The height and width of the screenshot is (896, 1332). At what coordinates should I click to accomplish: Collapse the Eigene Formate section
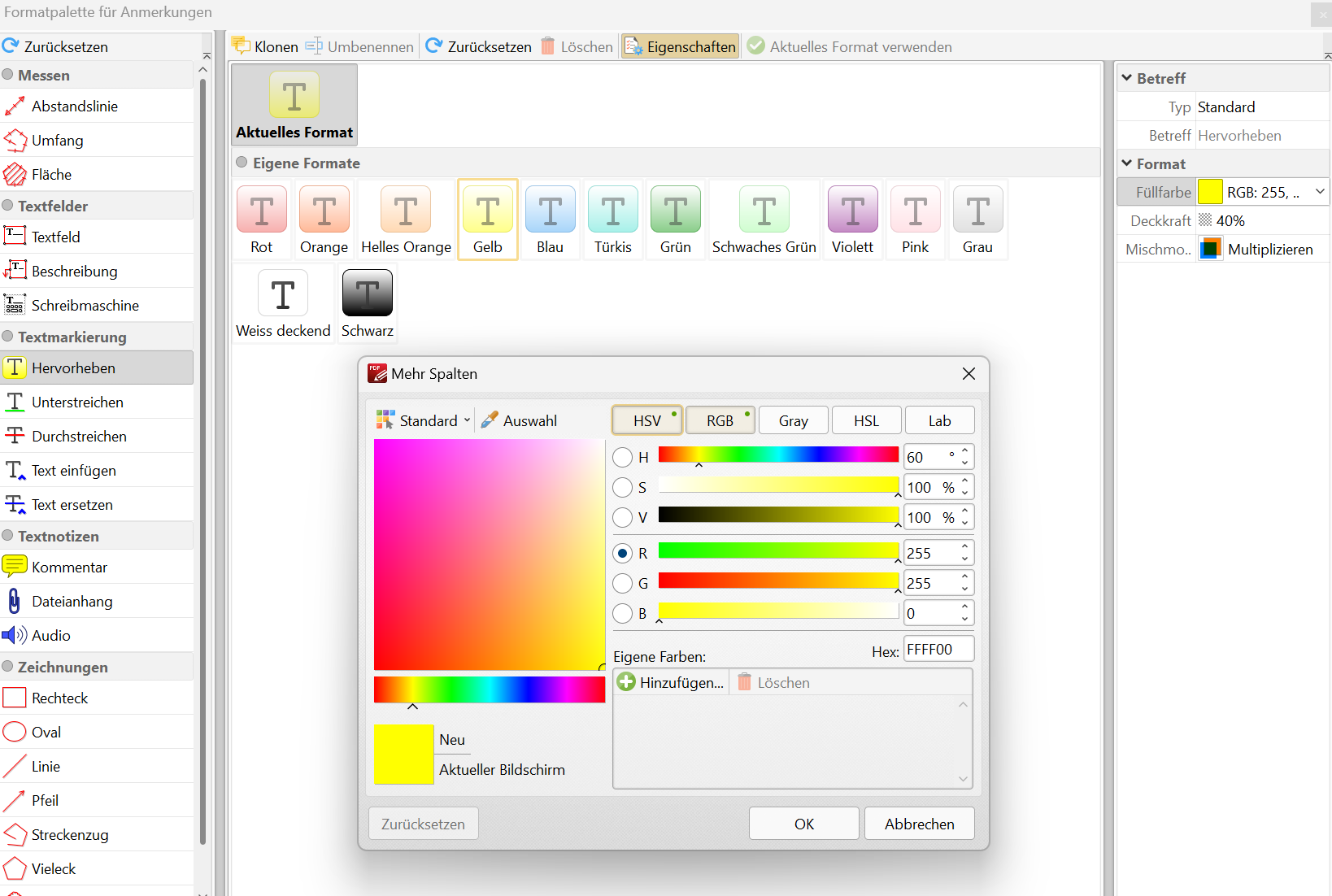242,163
